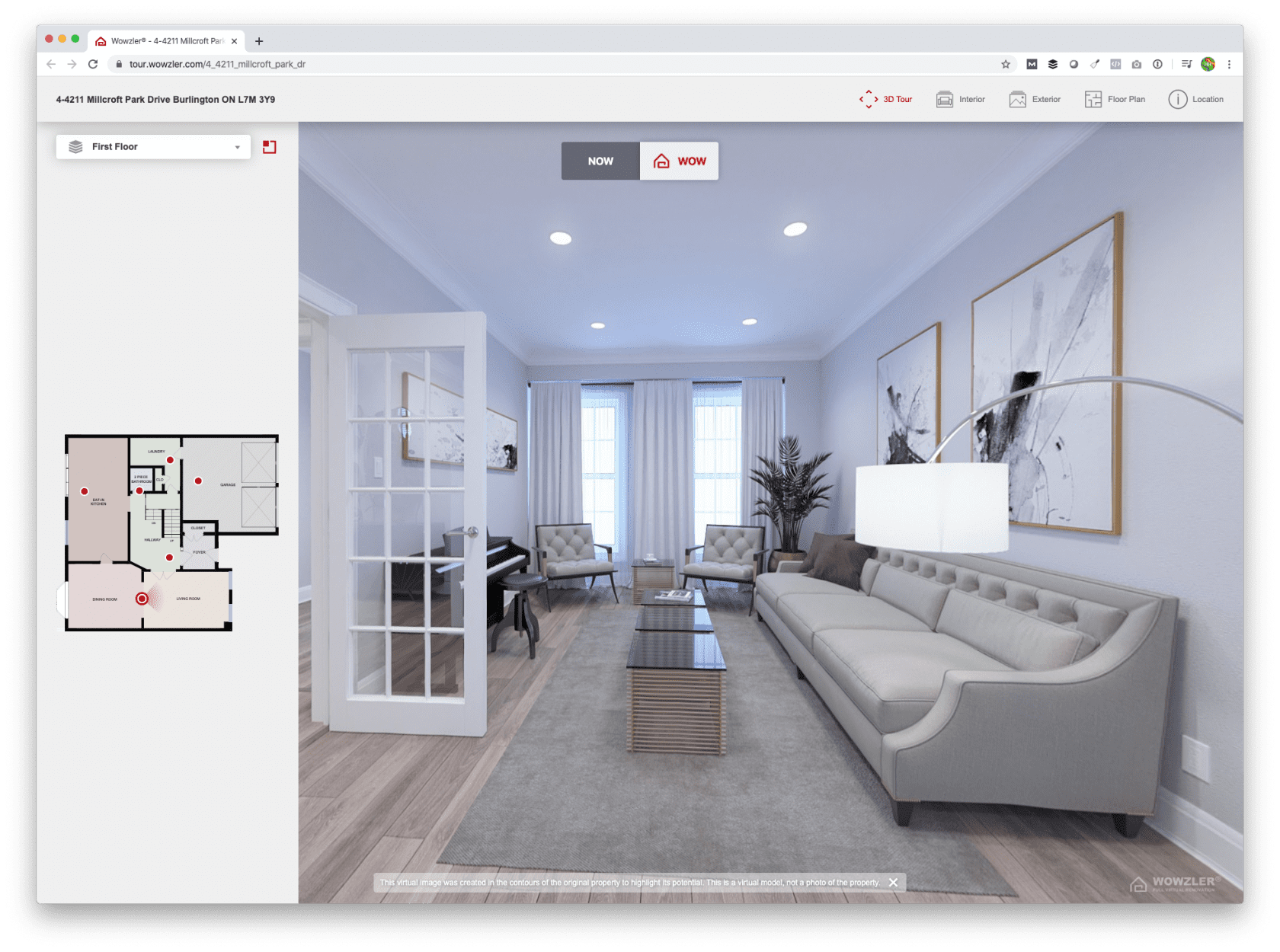The image size is (1280, 952).
Task: Switch the view to NOW mode
Action: [x=600, y=161]
